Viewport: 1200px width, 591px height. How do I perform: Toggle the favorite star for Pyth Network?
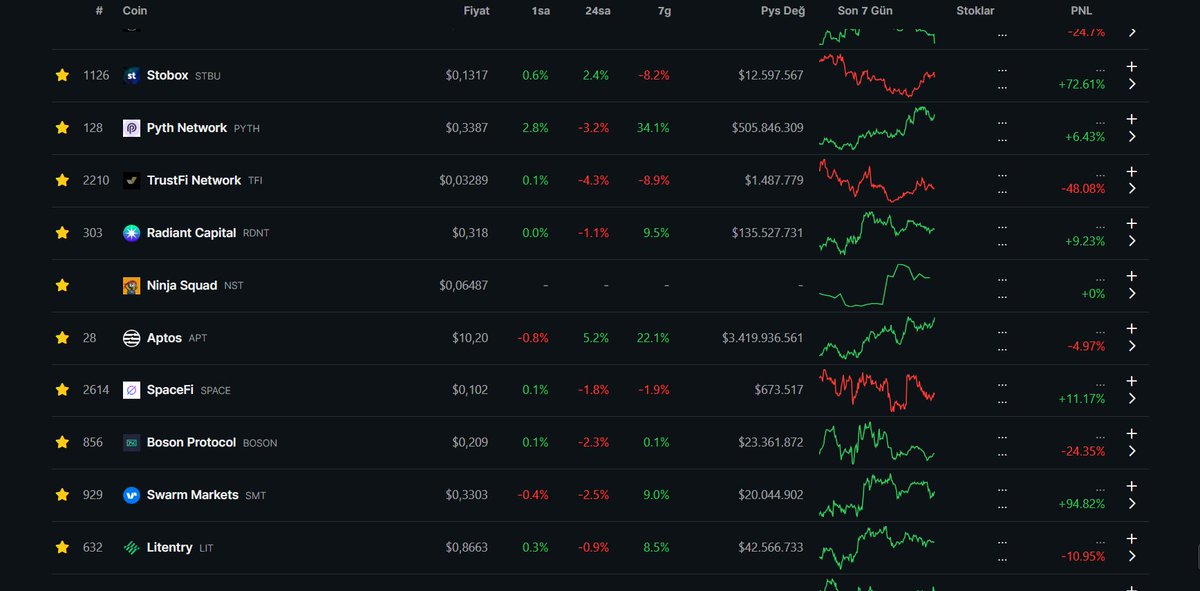[x=62, y=128]
